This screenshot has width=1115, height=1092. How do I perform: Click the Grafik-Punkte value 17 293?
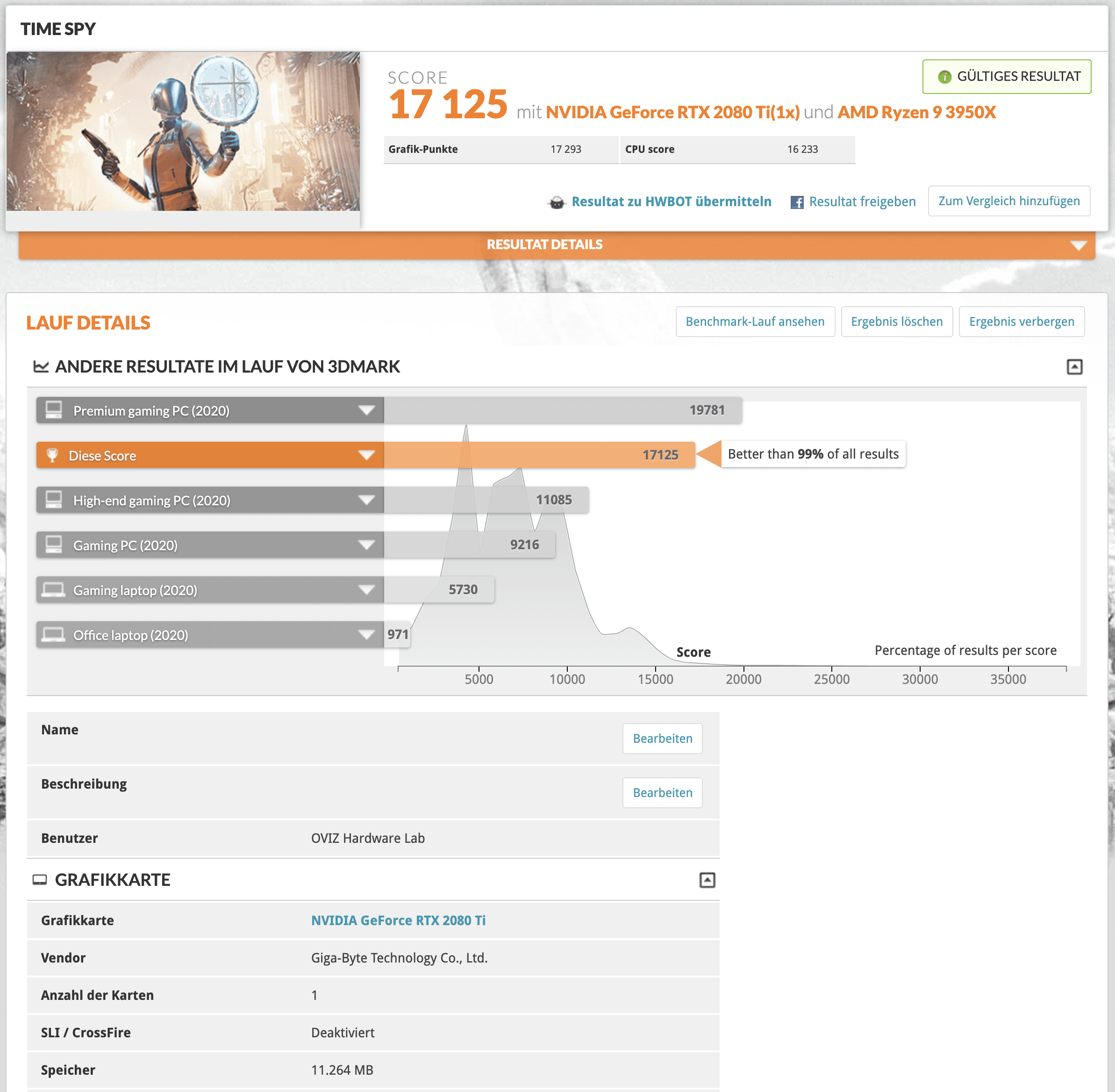click(566, 150)
